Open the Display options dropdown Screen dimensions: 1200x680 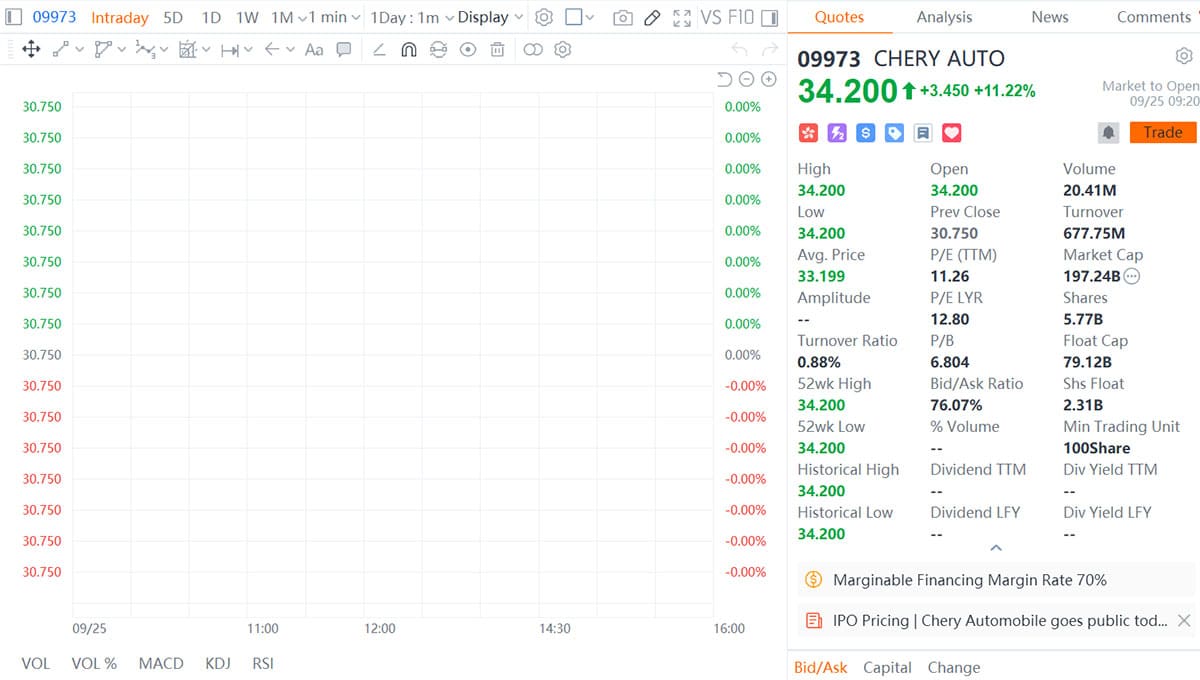pyautogui.click(x=490, y=16)
